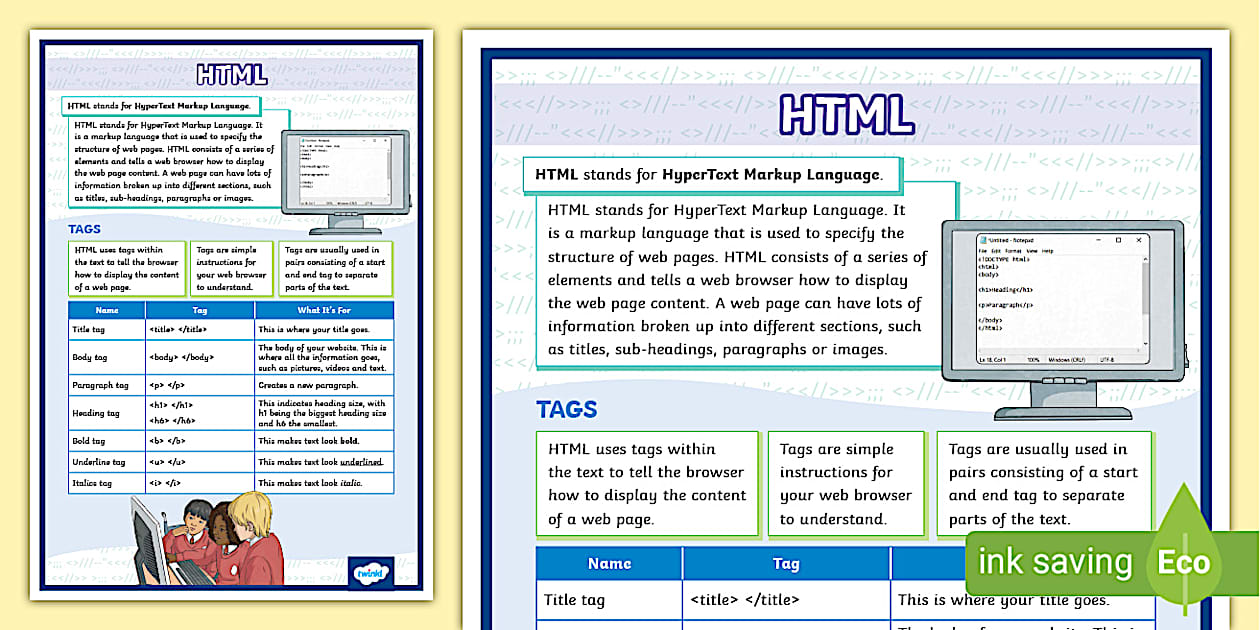Image resolution: width=1260 pixels, height=630 pixels.
Task: Click the 100% zoom level indicator
Action: pyautogui.click(x=1032, y=359)
